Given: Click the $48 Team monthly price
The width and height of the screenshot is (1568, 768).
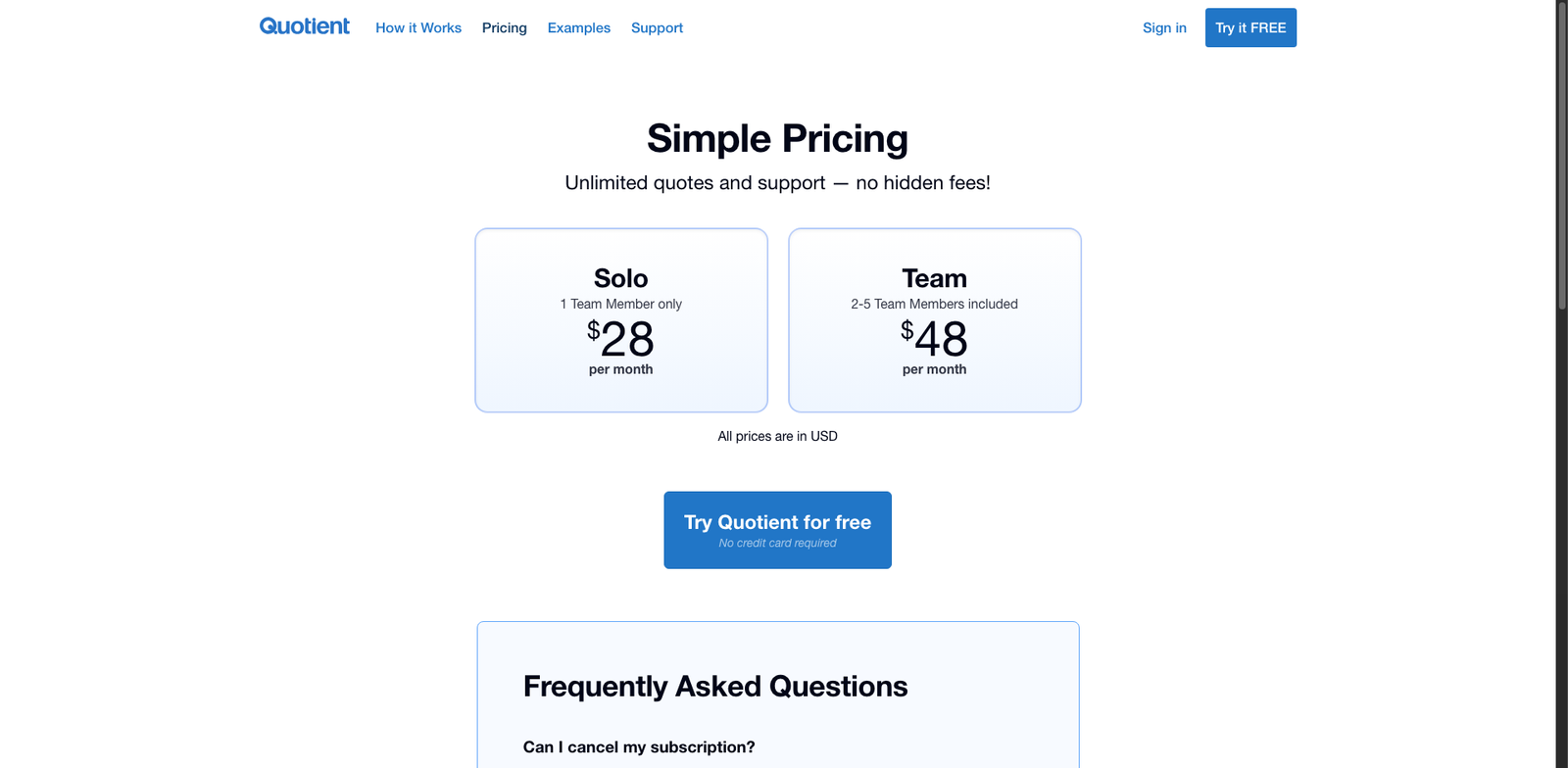Looking at the screenshot, I should point(934,342).
